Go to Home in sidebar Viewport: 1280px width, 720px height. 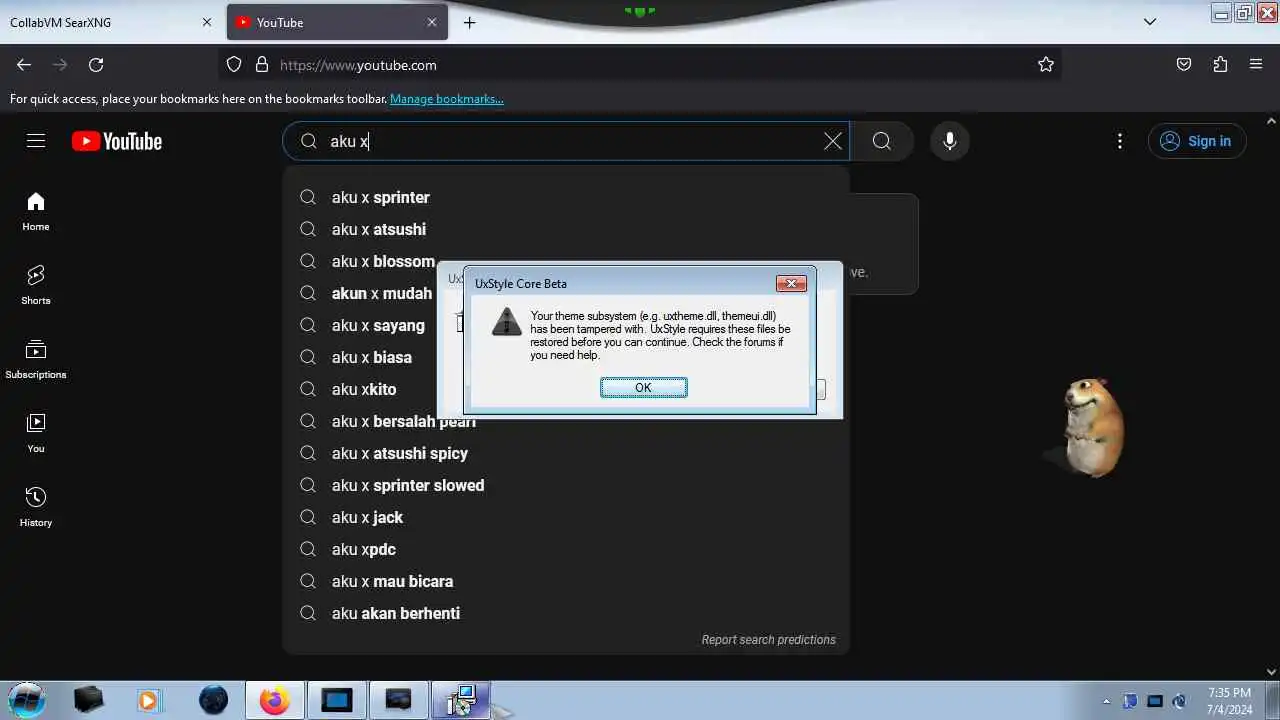(x=36, y=211)
